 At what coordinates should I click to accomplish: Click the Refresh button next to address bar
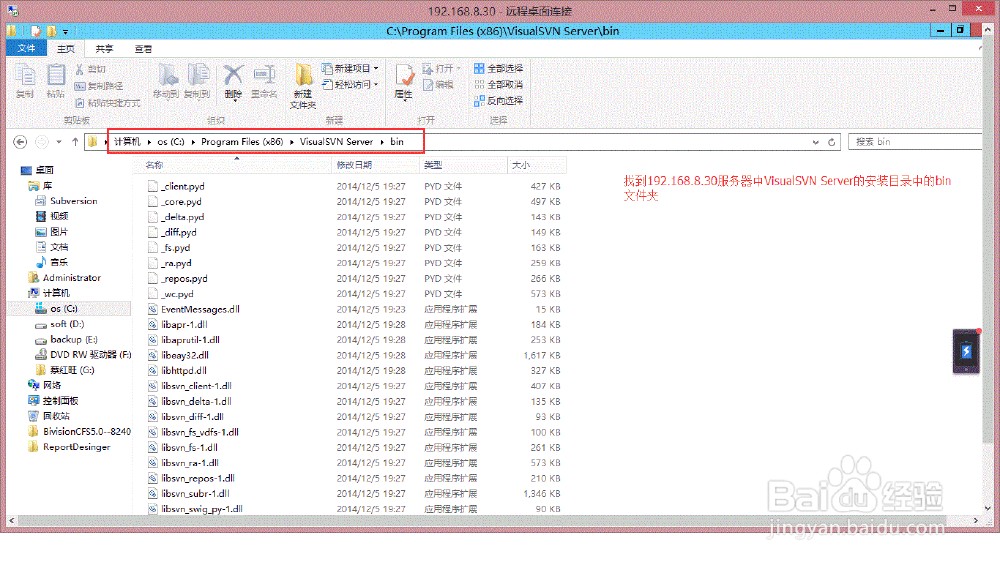832,142
